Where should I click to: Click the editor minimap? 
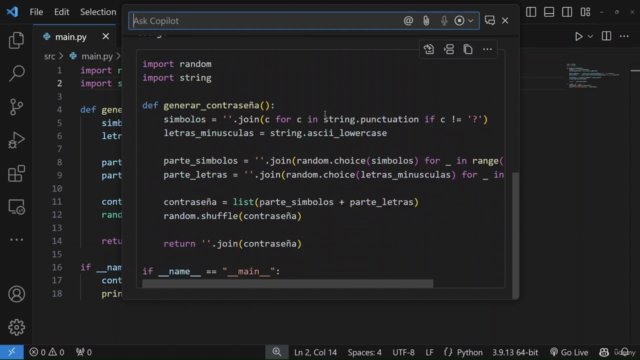(x=593, y=76)
